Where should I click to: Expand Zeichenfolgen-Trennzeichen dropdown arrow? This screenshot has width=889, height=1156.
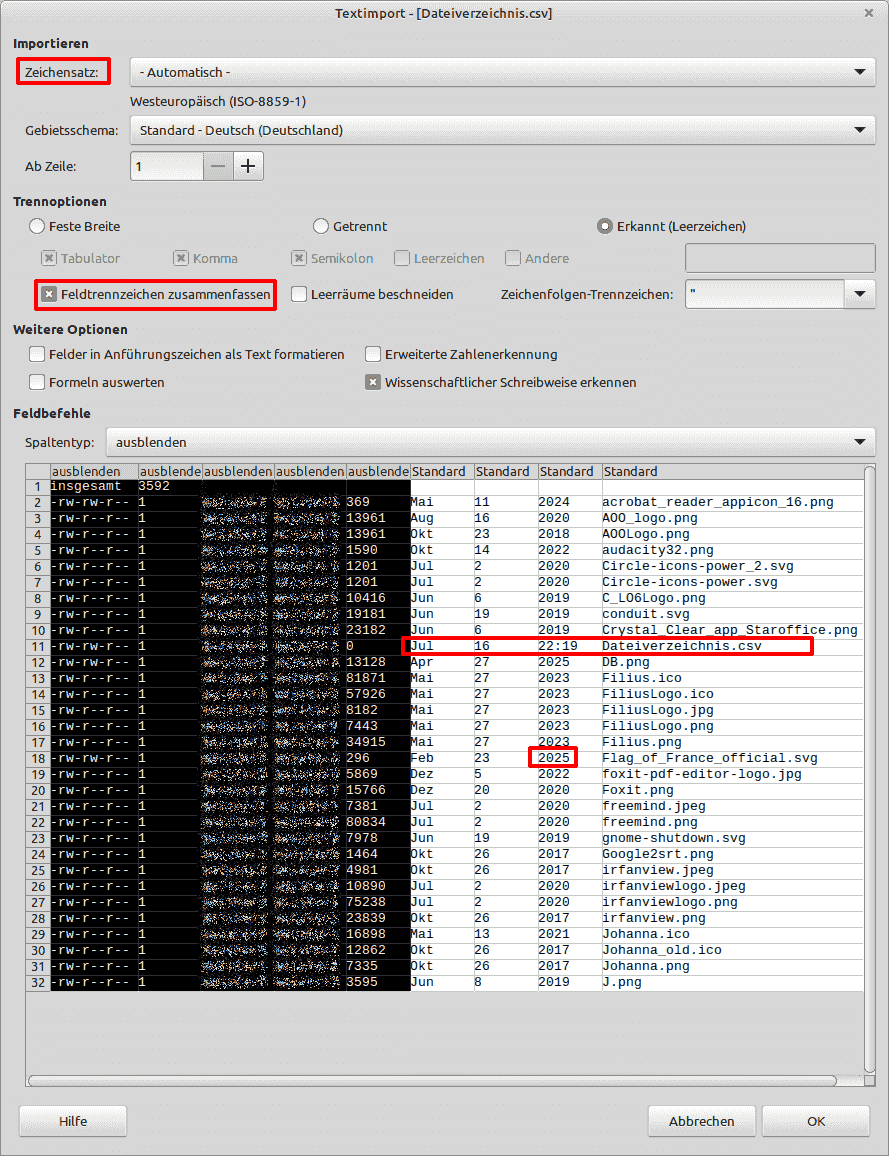tap(859, 295)
